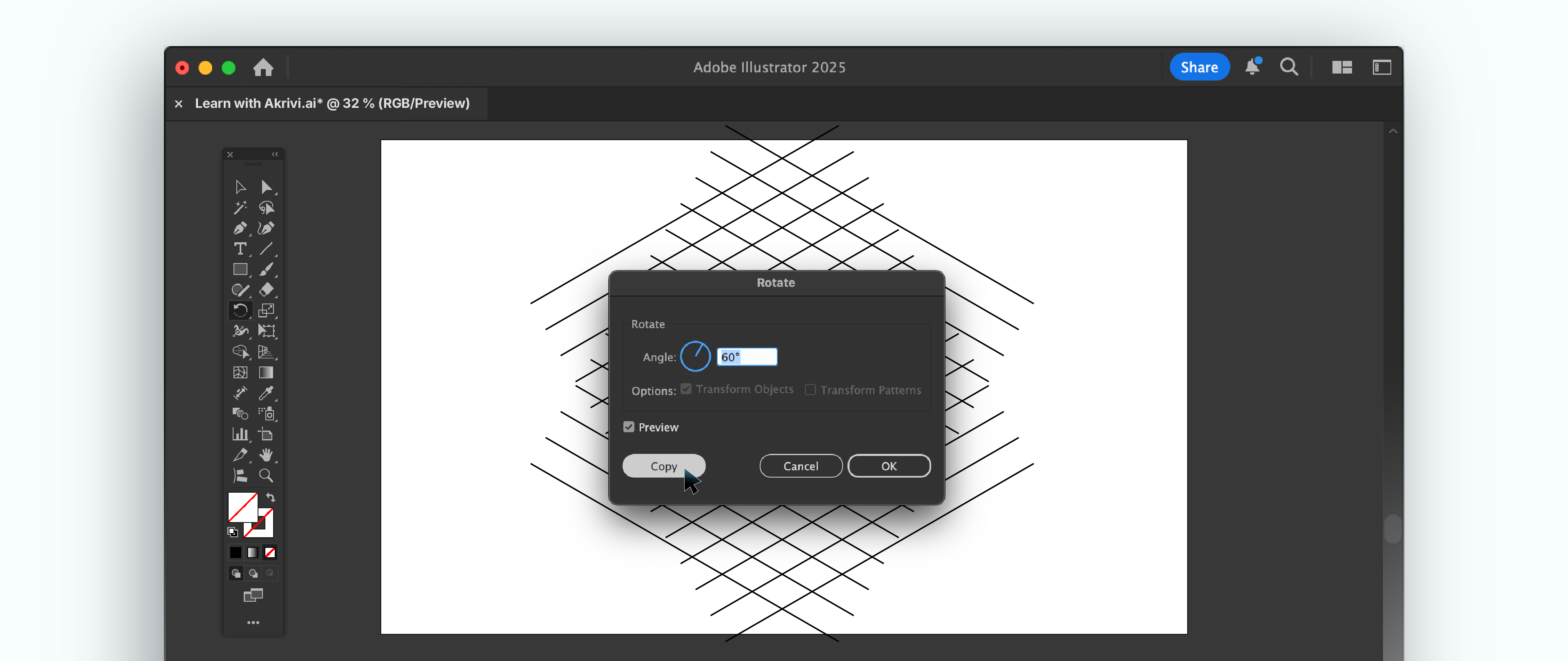
Task: Close the floating toolbar panel
Action: [x=230, y=155]
